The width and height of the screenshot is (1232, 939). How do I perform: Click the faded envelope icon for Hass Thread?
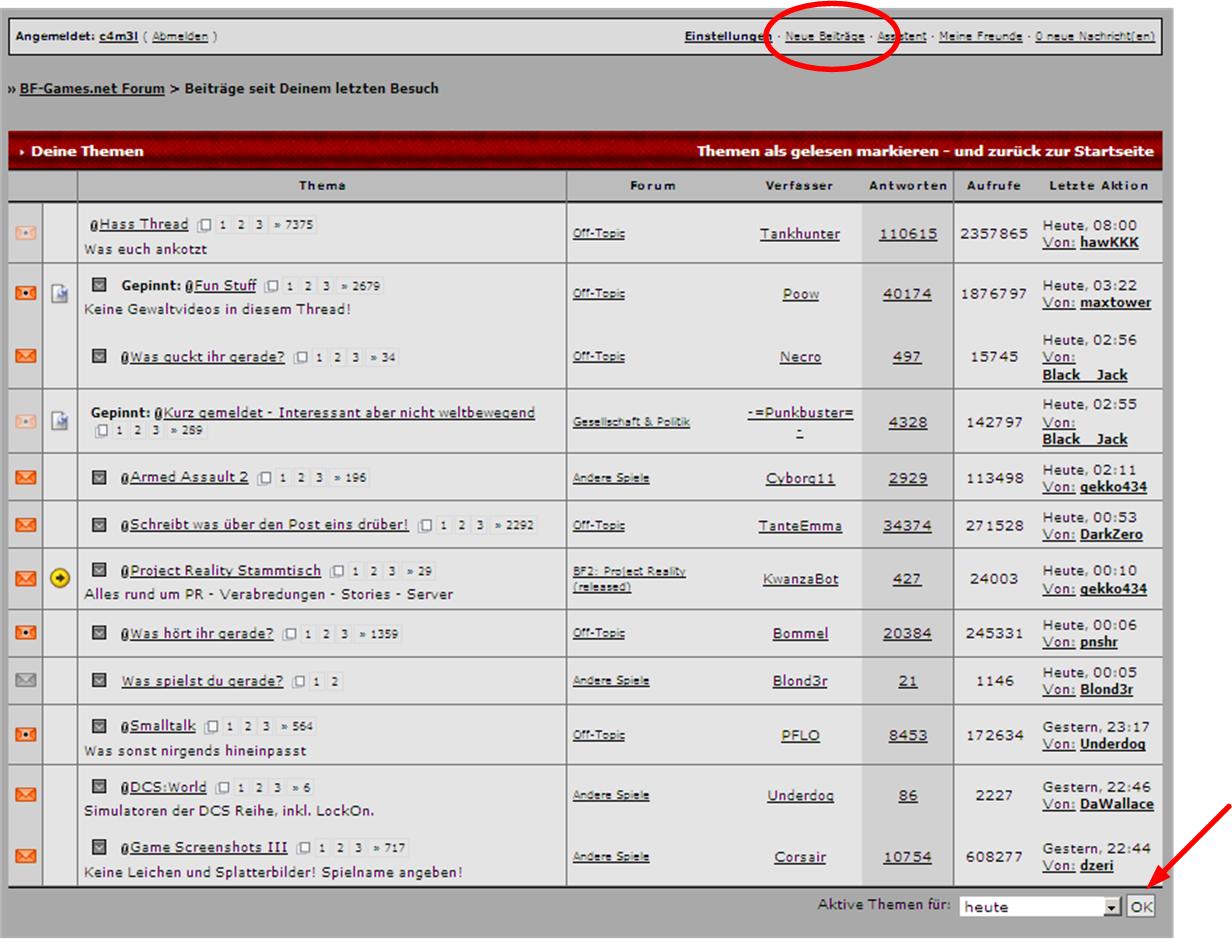pyautogui.click(x=26, y=232)
